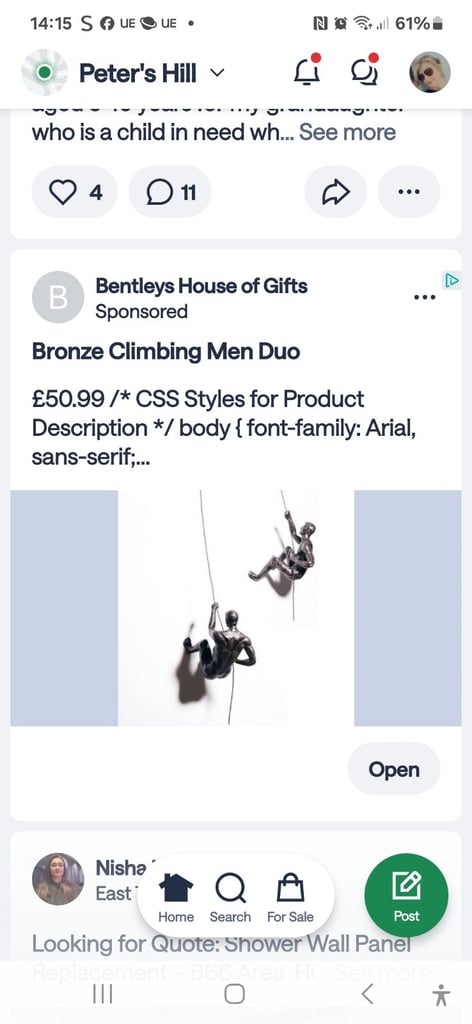Open comments showing 11 replies

(170, 192)
